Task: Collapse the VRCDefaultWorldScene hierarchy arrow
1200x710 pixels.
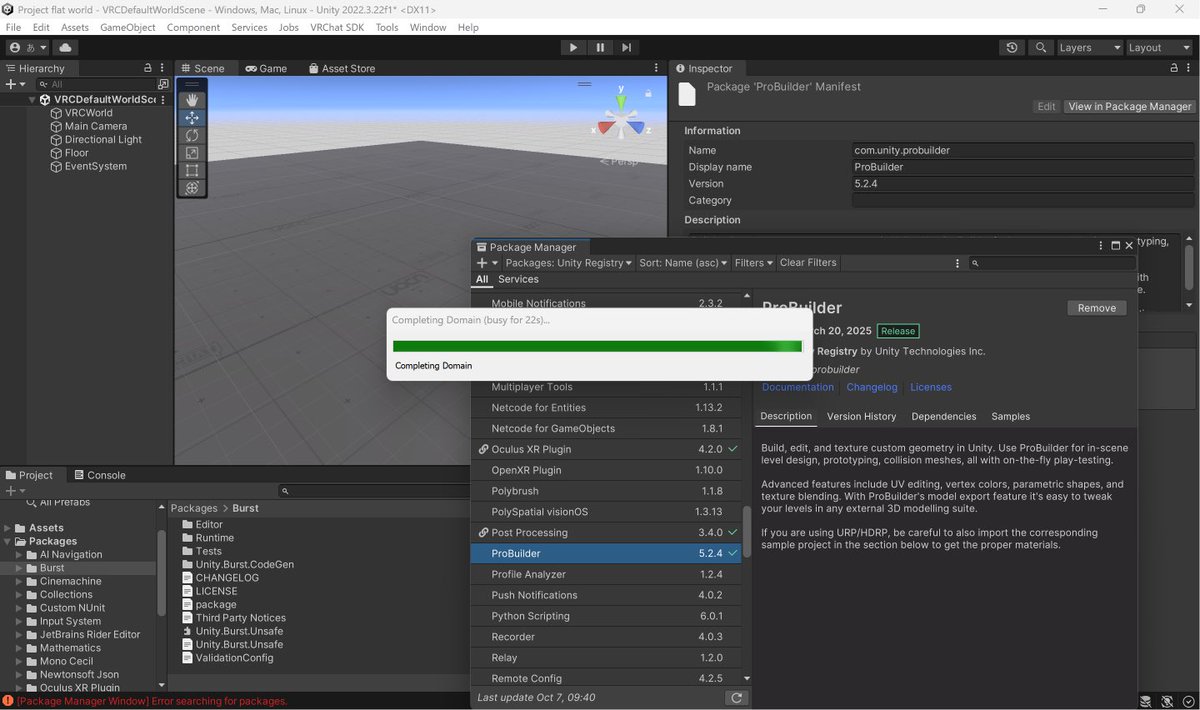Action: point(33,100)
